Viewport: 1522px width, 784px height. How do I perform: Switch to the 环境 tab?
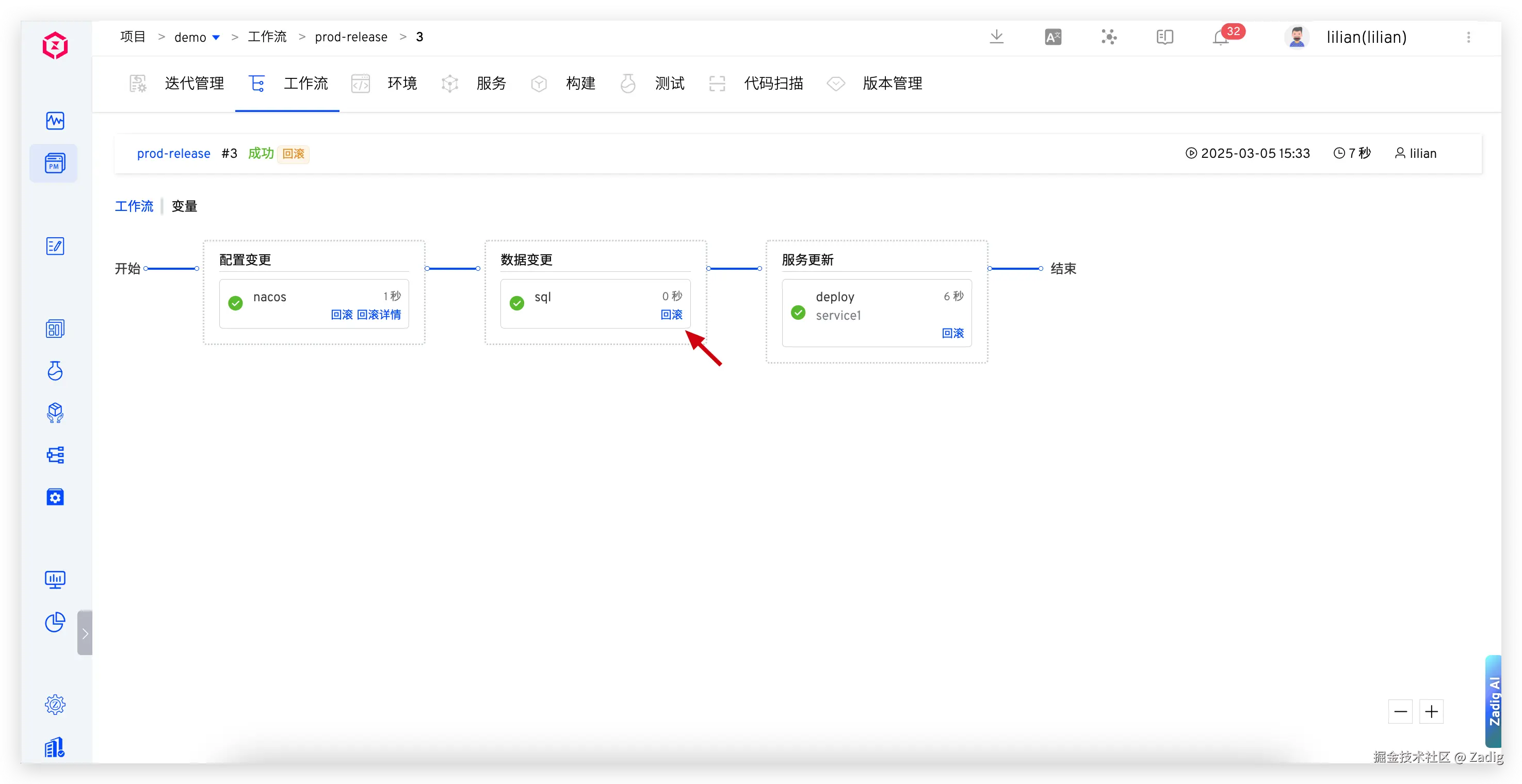coord(402,84)
